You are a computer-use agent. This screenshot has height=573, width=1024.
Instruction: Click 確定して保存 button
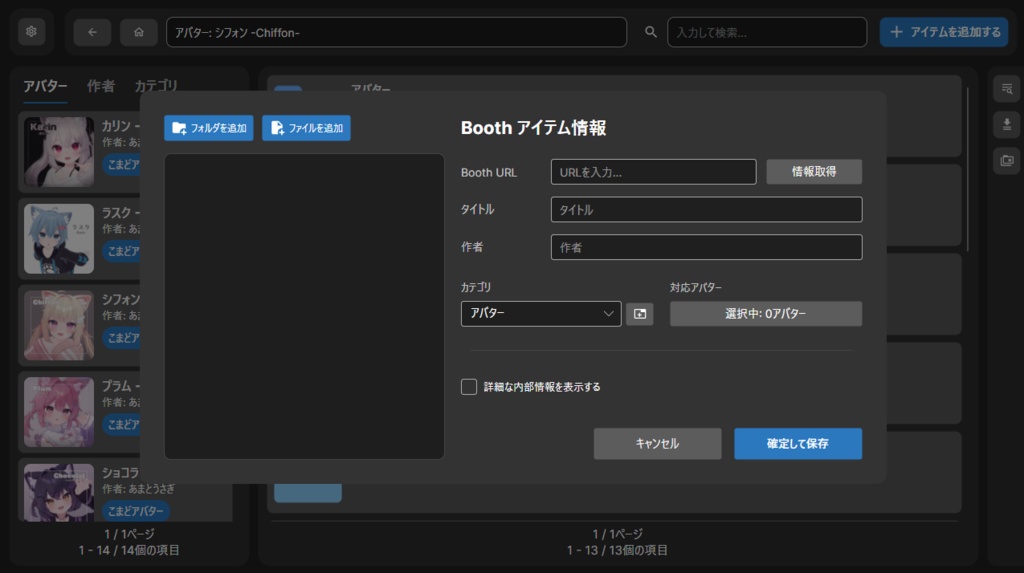pos(797,444)
